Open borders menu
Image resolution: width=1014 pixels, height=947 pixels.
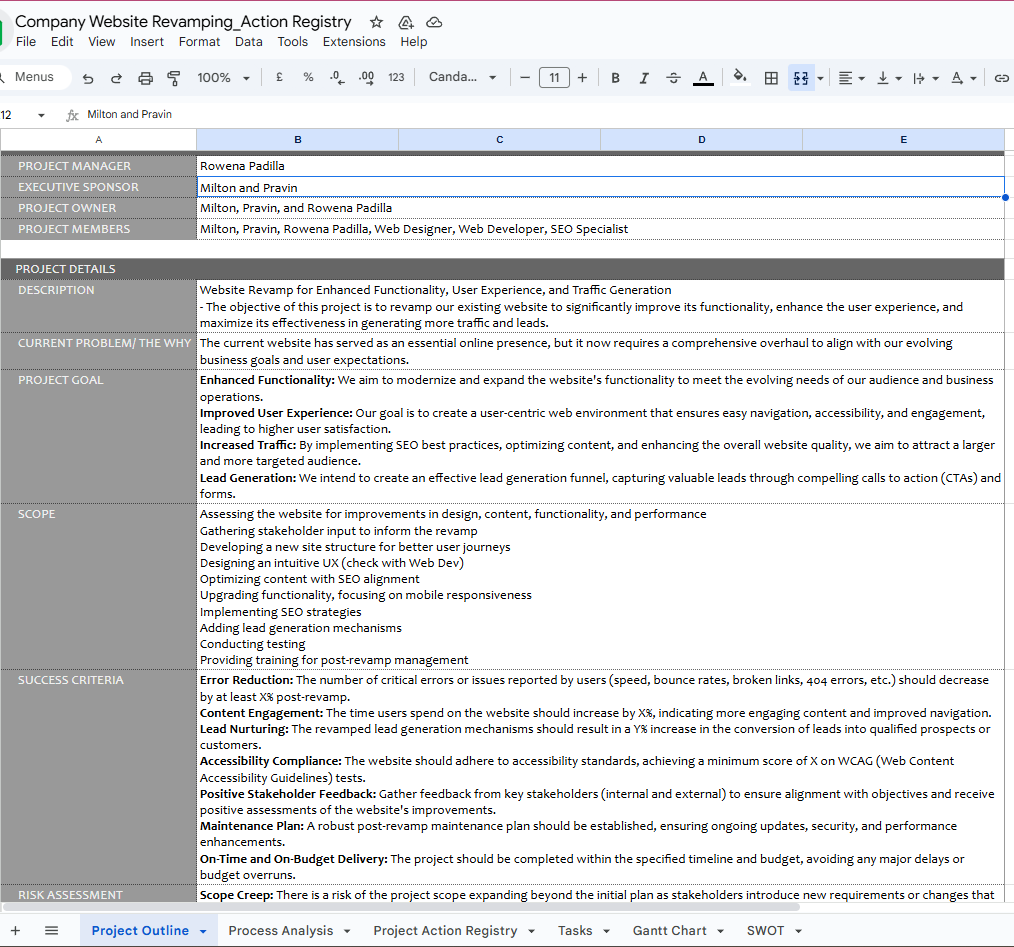771,78
